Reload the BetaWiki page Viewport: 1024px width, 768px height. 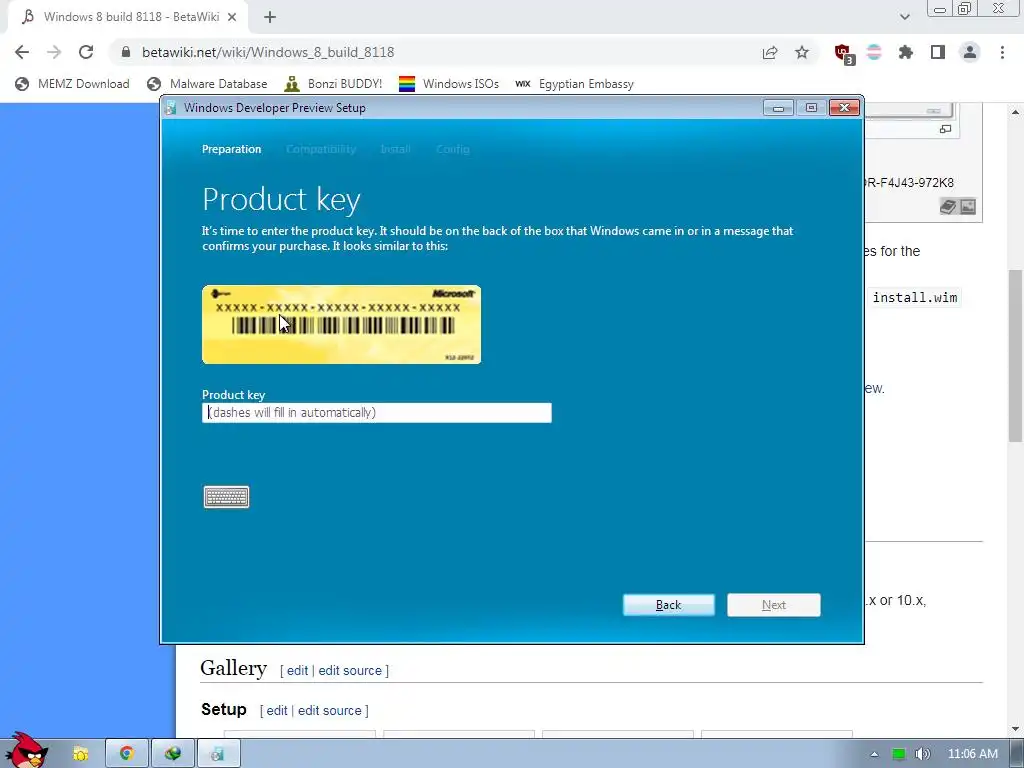point(86,52)
